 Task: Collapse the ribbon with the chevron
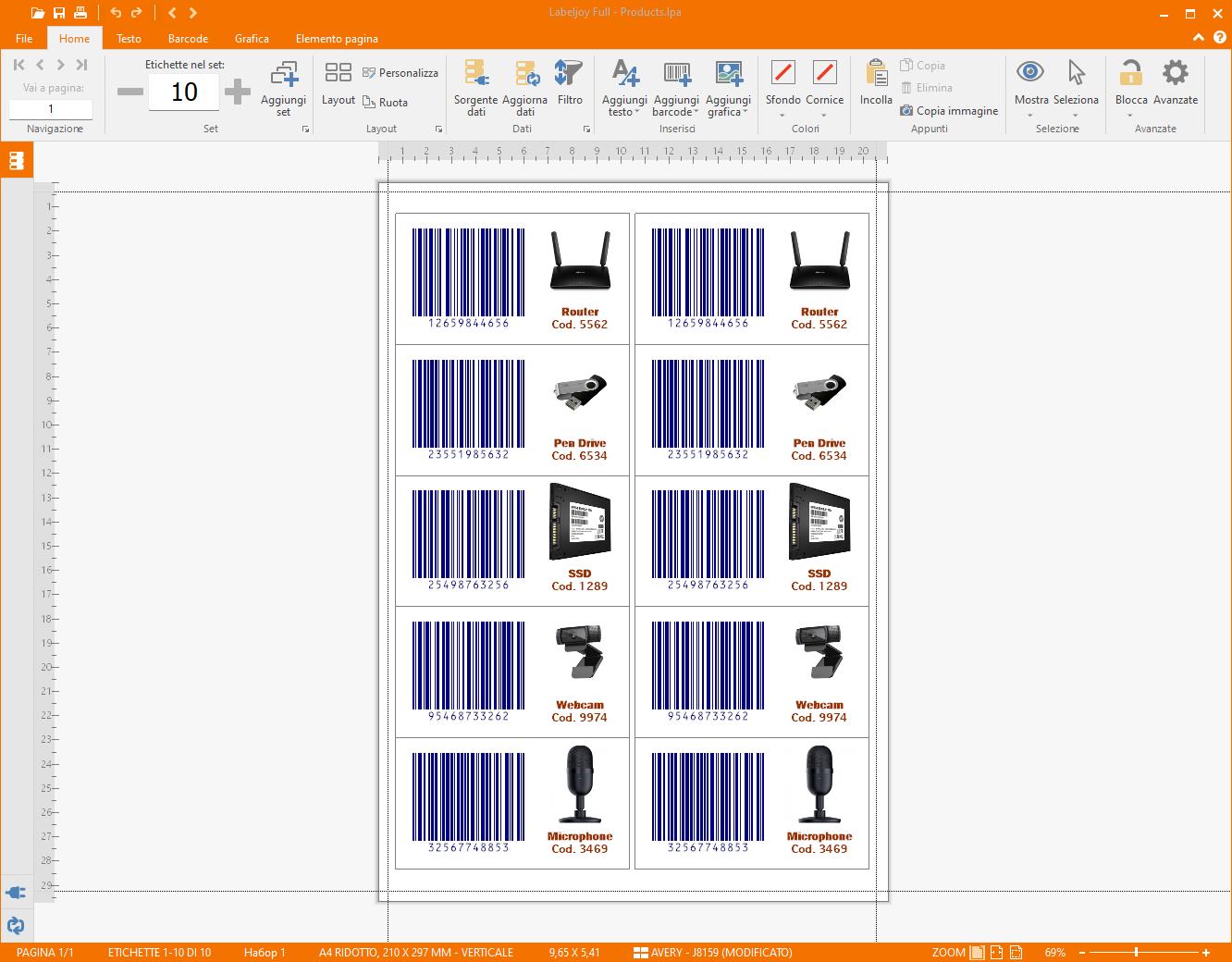click(1198, 38)
